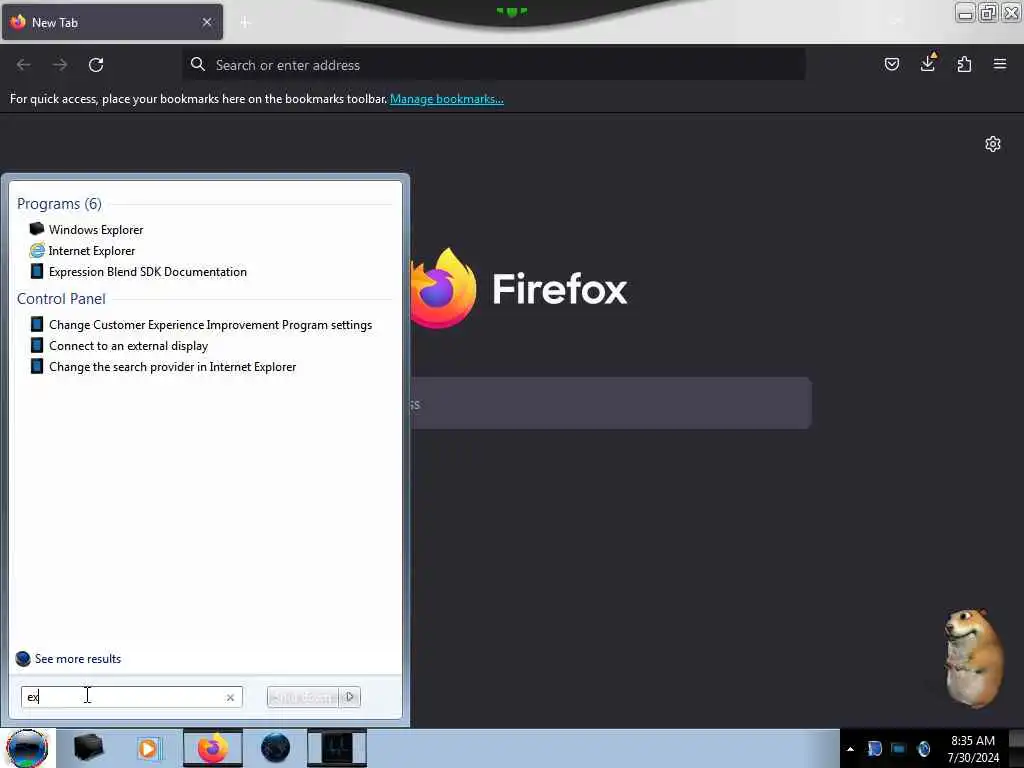The image size is (1024, 768).
Task: Click the magnifier in the address bar
Action: 197,64
